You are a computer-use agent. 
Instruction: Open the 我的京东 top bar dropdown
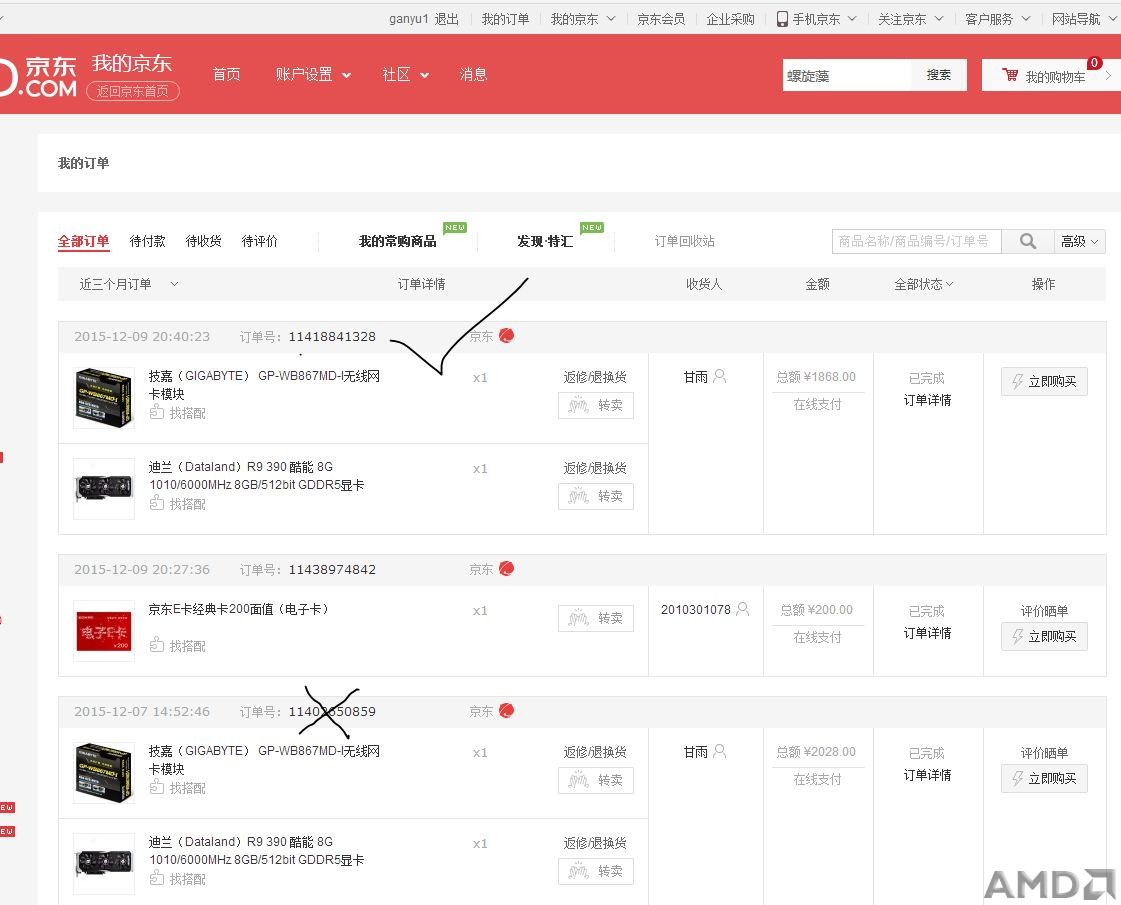[x=583, y=19]
